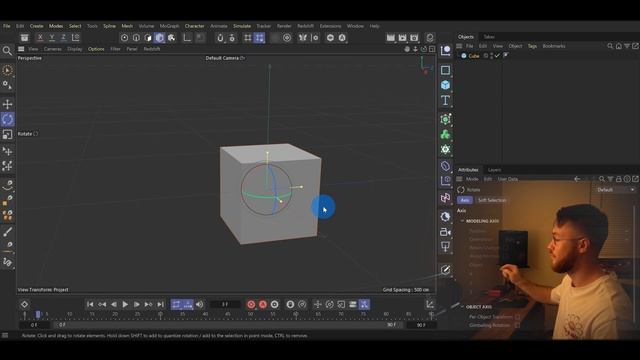Viewport: 640px width, 360px height.
Task: Open the viewport search magnifier icon
Action: point(7,51)
